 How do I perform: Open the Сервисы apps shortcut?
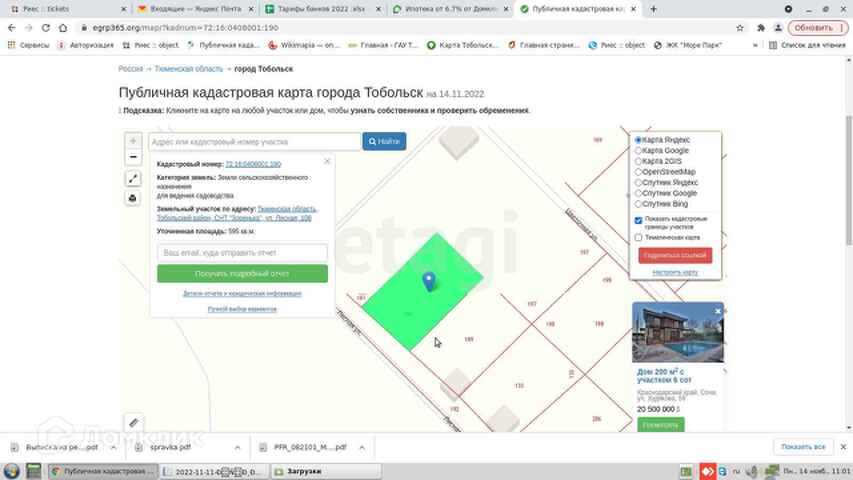[x=28, y=45]
